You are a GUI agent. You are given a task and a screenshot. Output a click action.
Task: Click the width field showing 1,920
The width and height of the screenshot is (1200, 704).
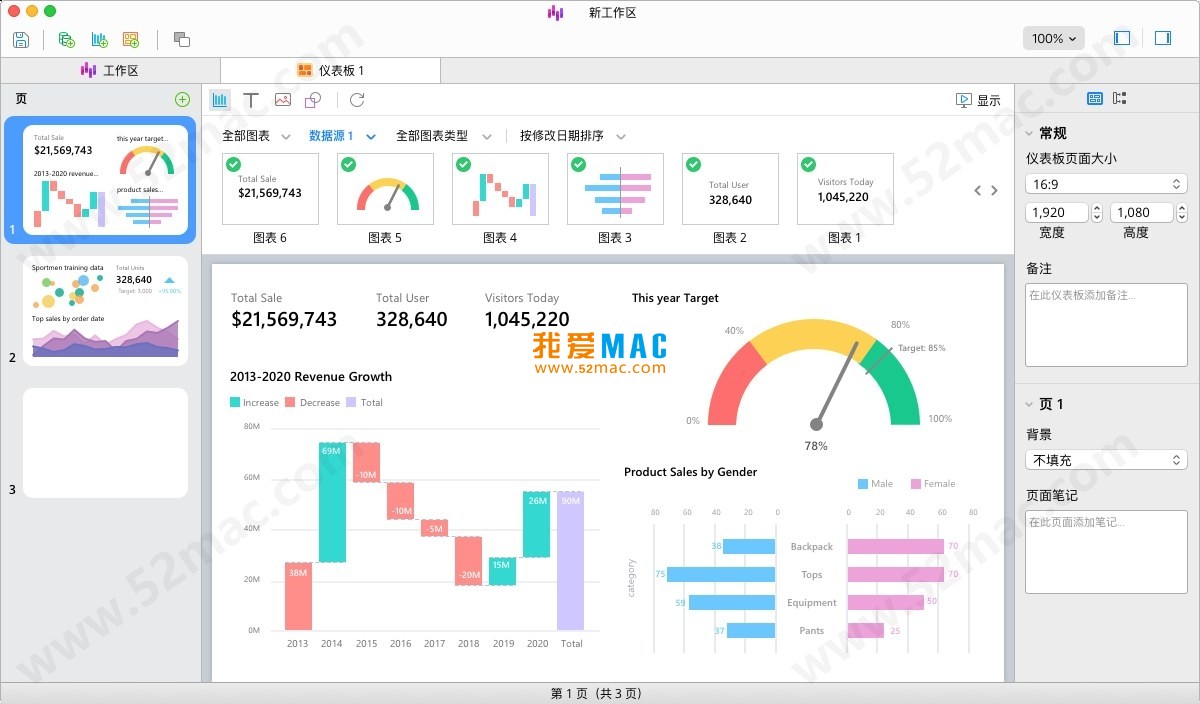(x=1057, y=212)
